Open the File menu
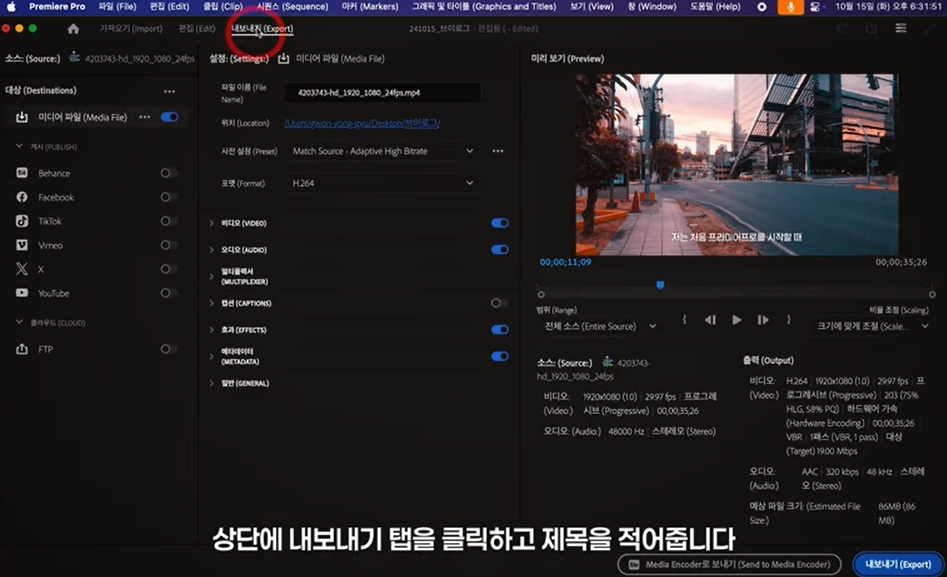This screenshot has height=577, width=947. point(117,7)
